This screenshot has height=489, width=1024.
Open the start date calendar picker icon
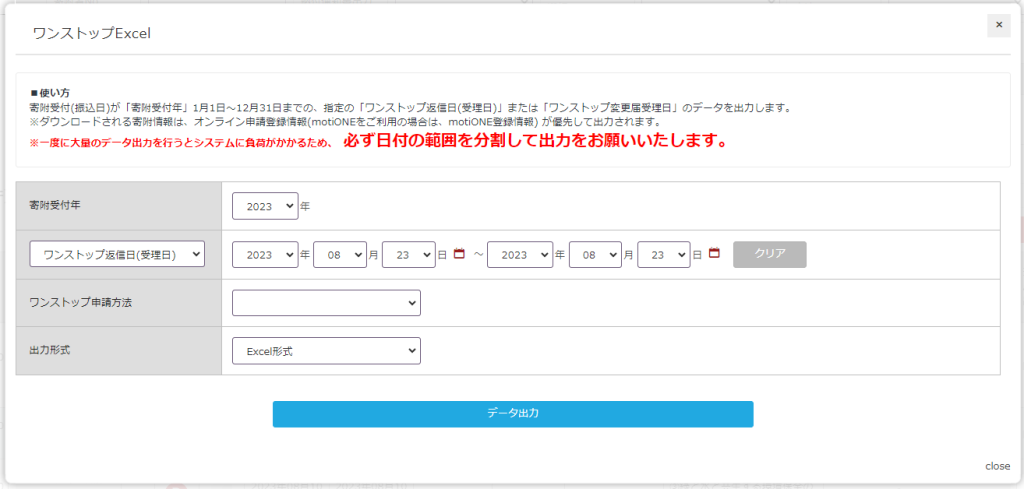[459, 254]
